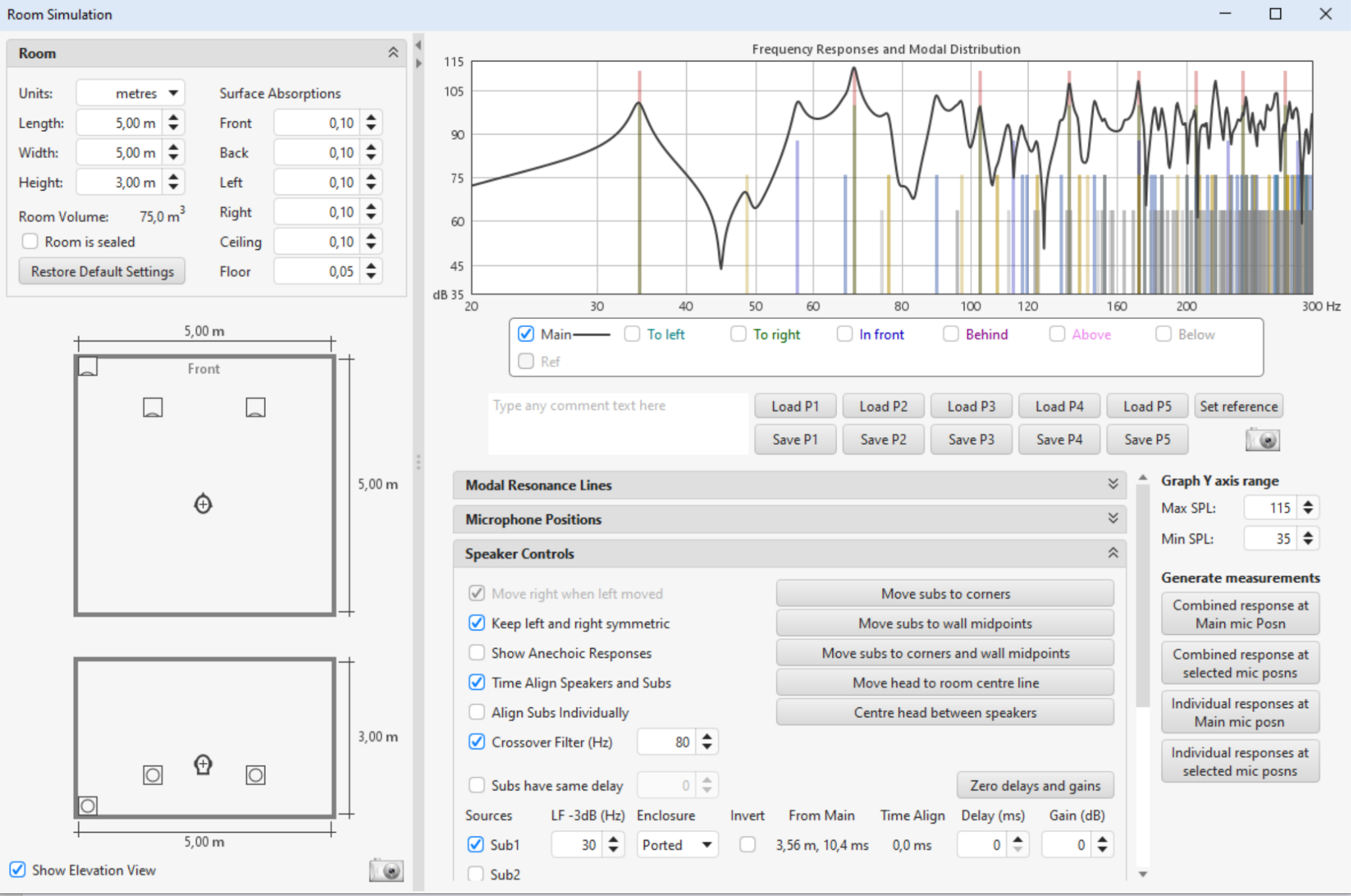Image resolution: width=1351 pixels, height=896 pixels.
Task: Click Move subs to corners
Action: coord(945,593)
